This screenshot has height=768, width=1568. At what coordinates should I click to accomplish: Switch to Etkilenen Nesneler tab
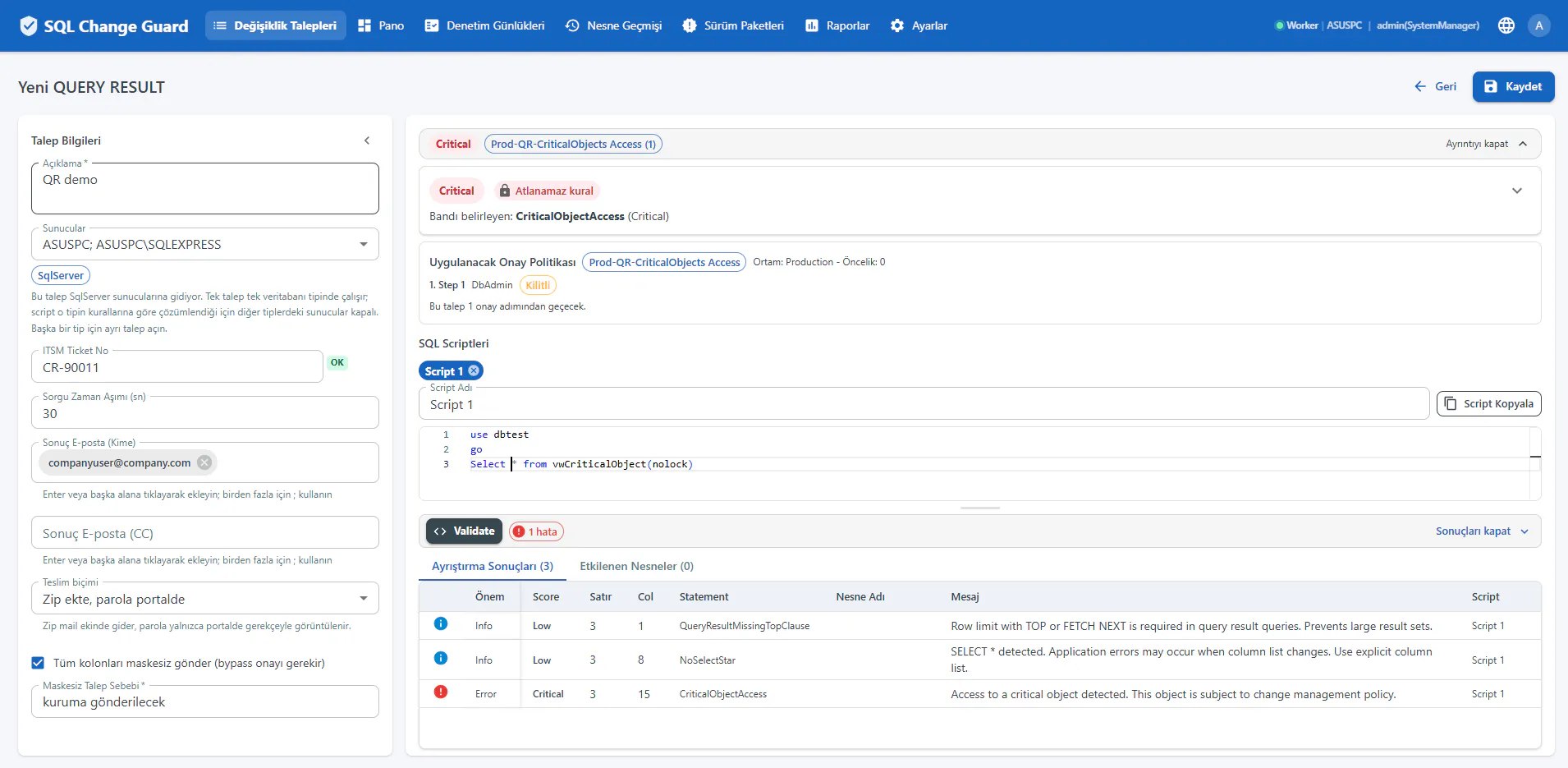click(636, 566)
